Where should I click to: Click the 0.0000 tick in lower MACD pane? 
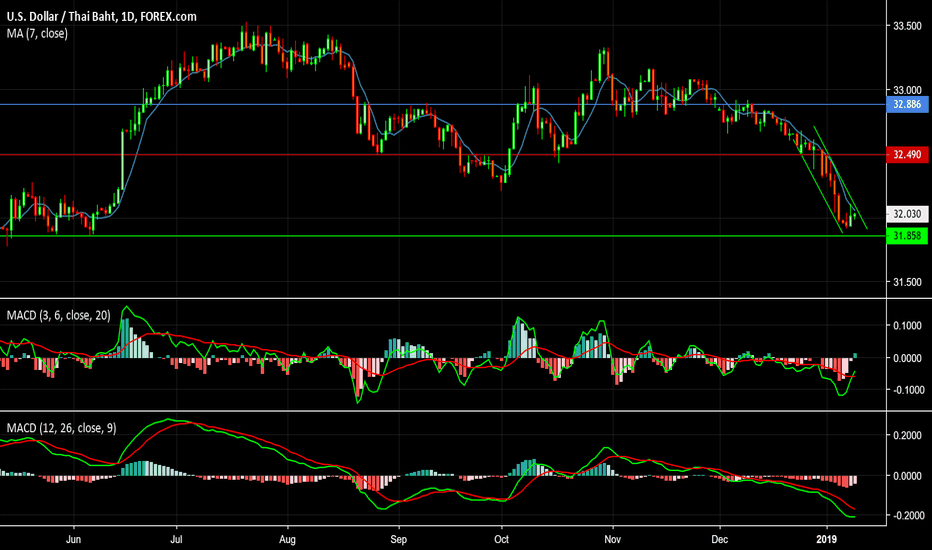click(x=907, y=476)
